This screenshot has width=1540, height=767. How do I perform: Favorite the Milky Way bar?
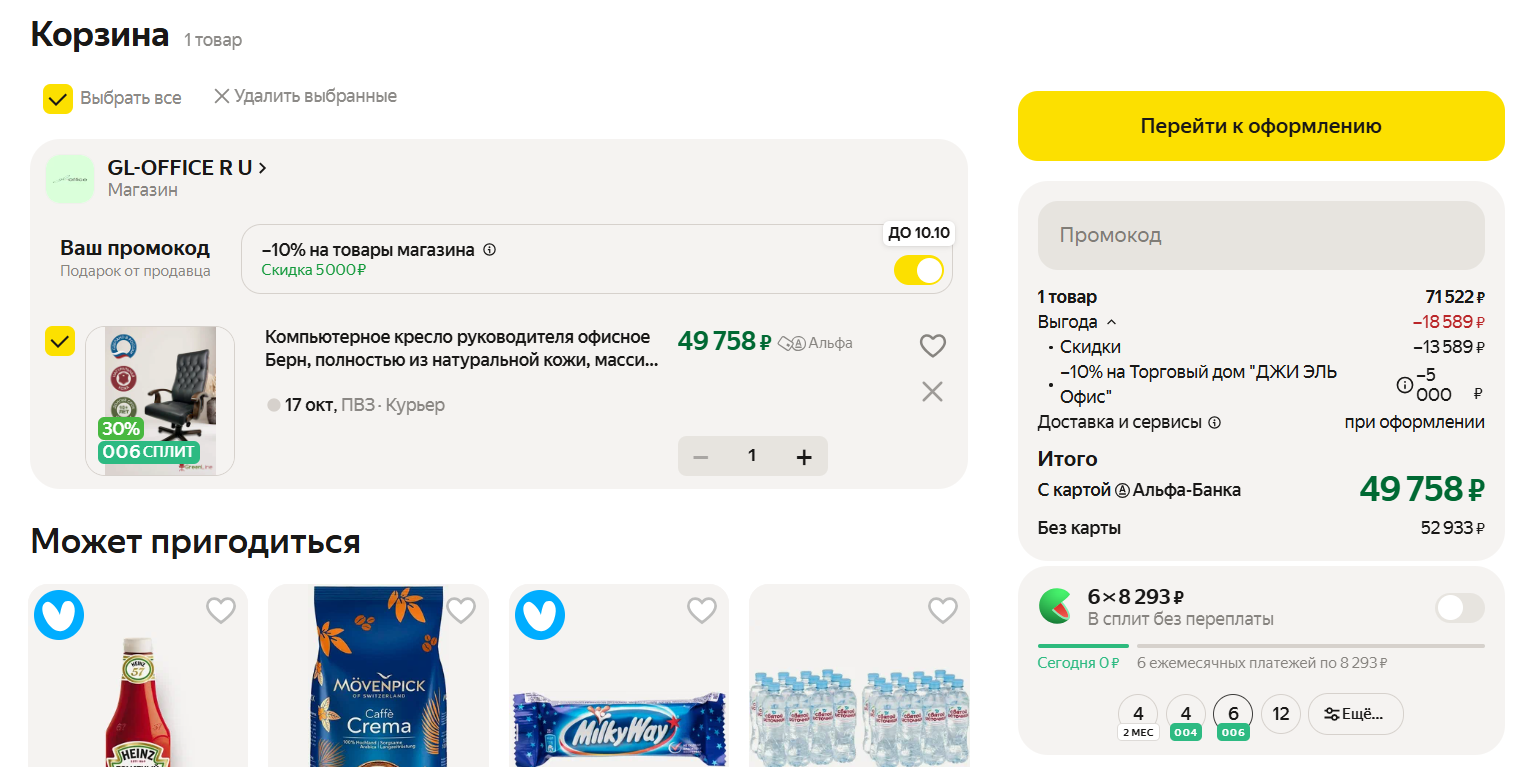[x=702, y=610]
